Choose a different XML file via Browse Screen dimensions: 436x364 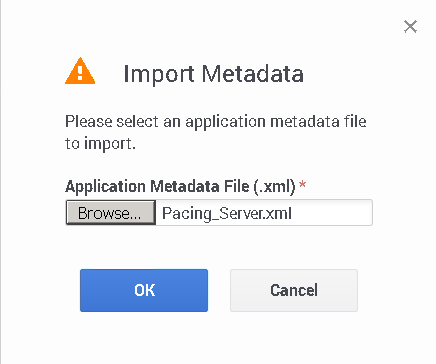pos(111,213)
